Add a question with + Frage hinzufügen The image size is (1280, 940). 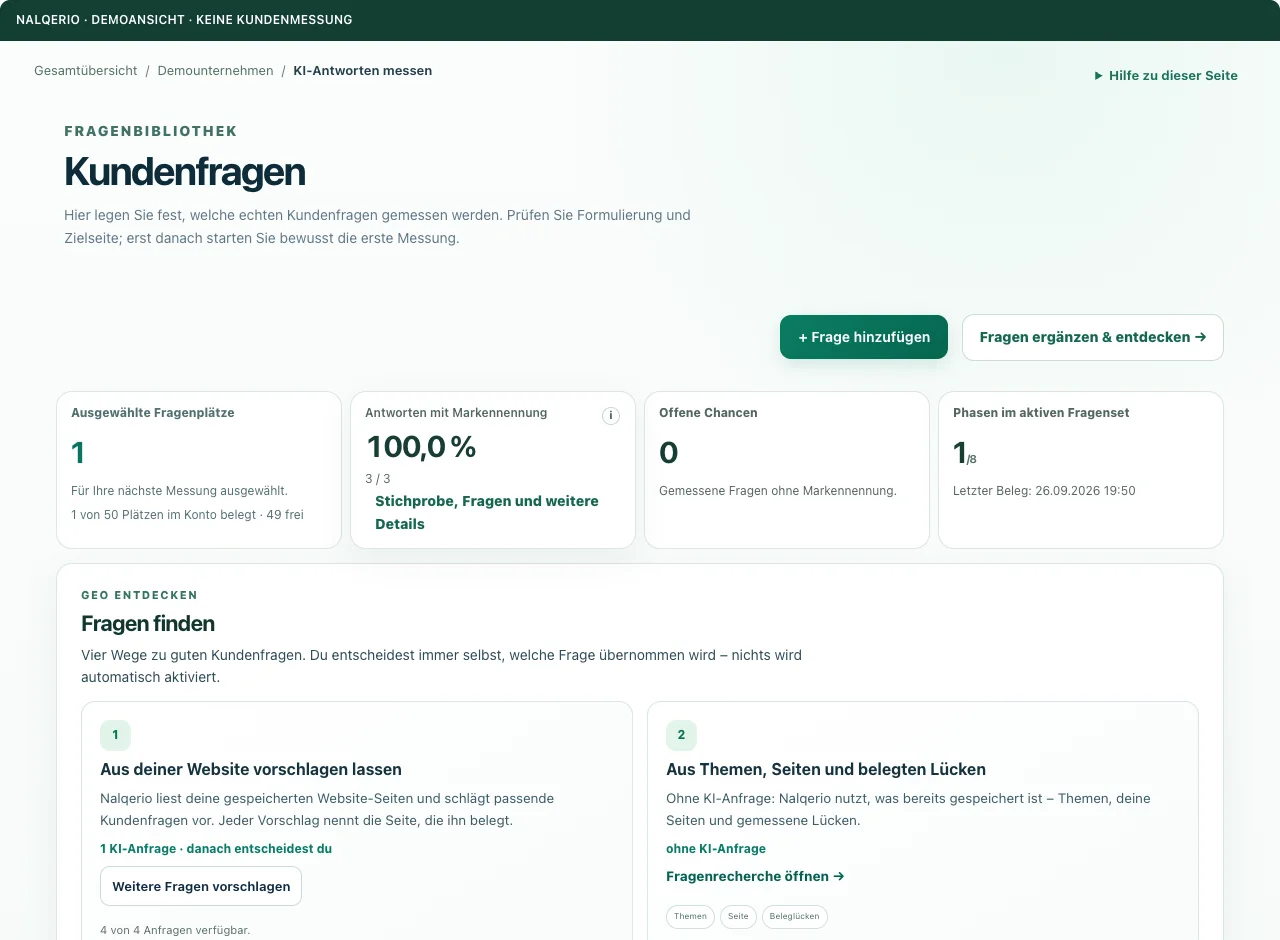[x=864, y=337]
